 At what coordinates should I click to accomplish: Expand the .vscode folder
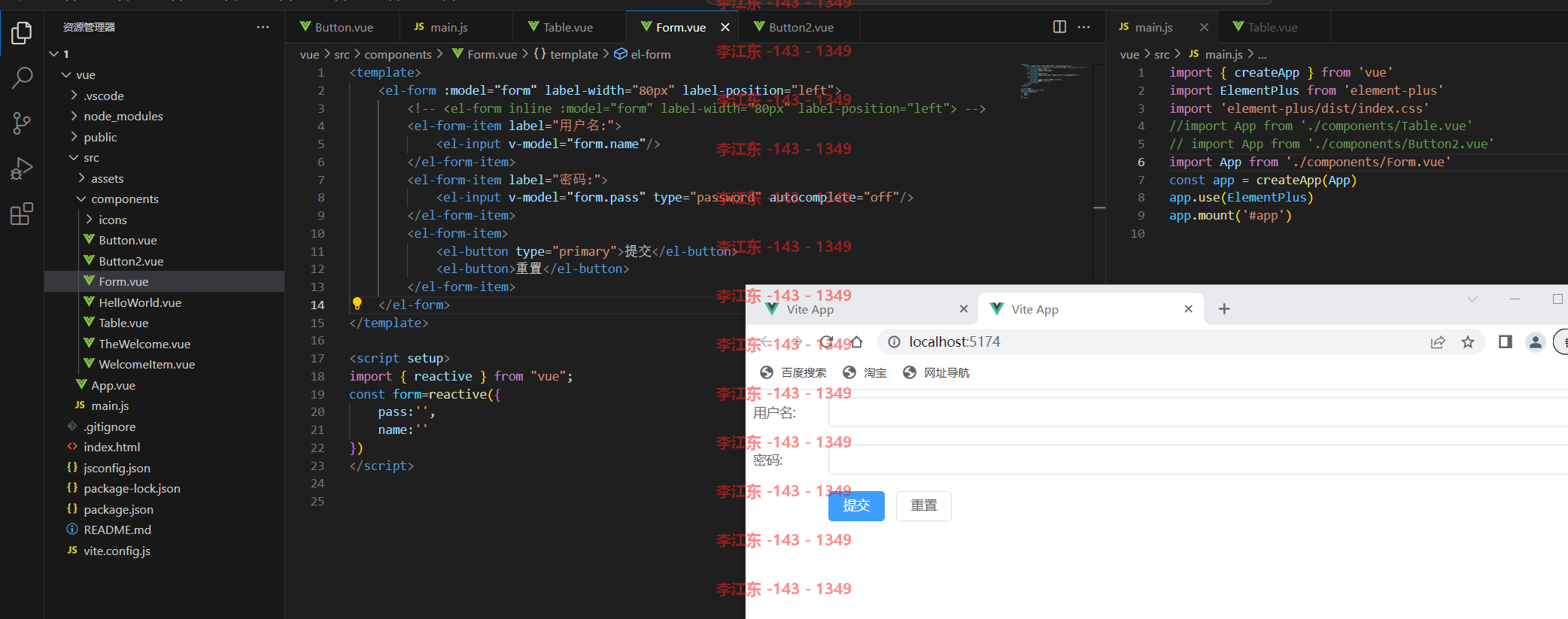[x=74, y=96]
